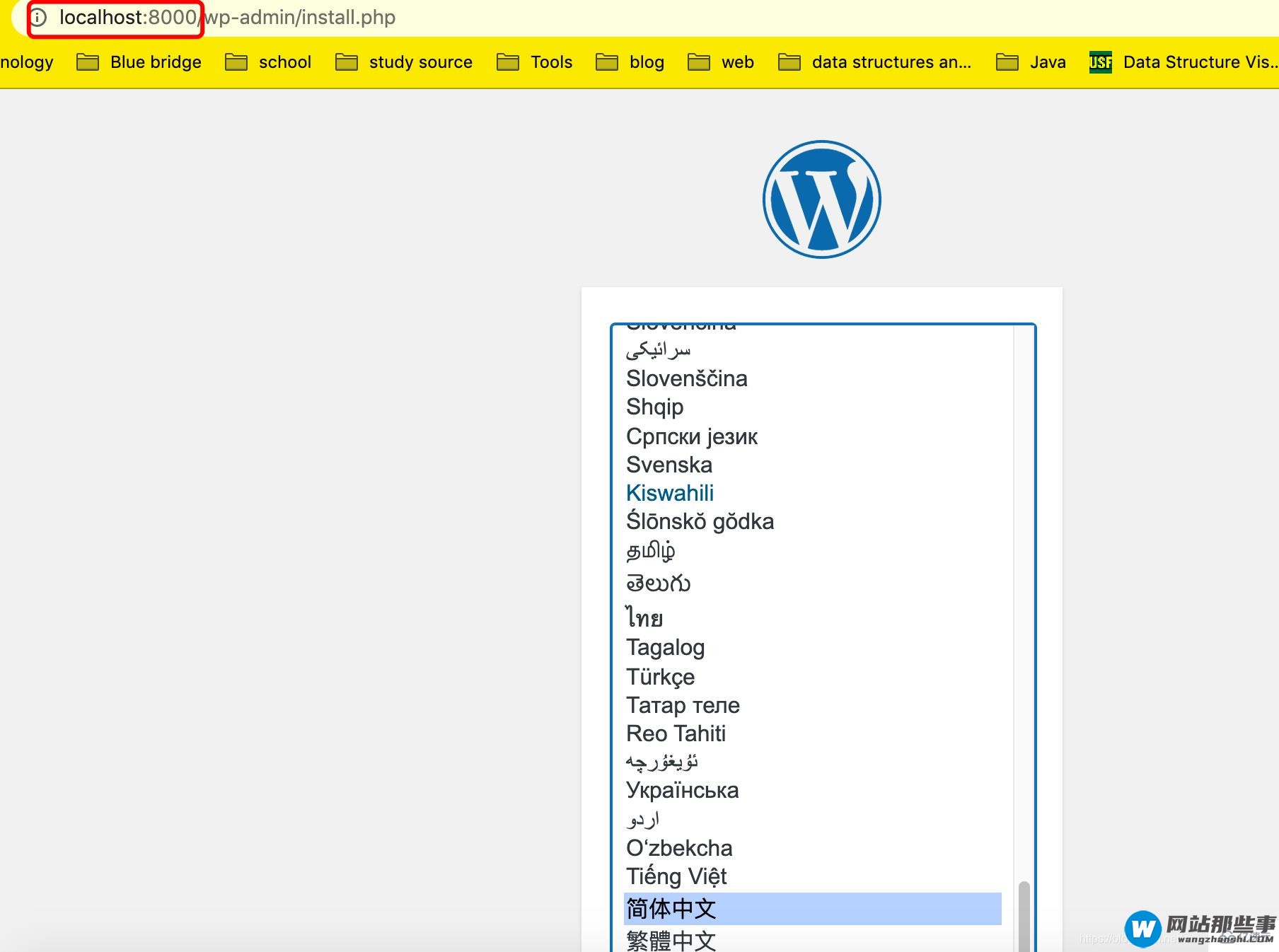
Task: Select Српски језик language option
Action: pos(812,436)
